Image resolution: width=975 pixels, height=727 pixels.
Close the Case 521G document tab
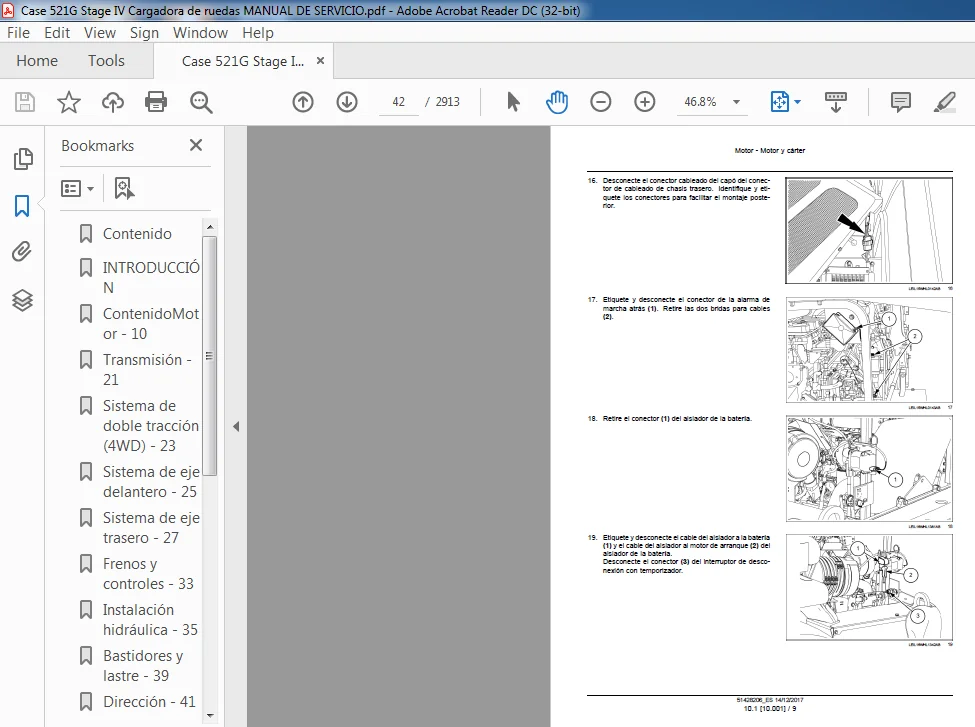tap(320, 60)
